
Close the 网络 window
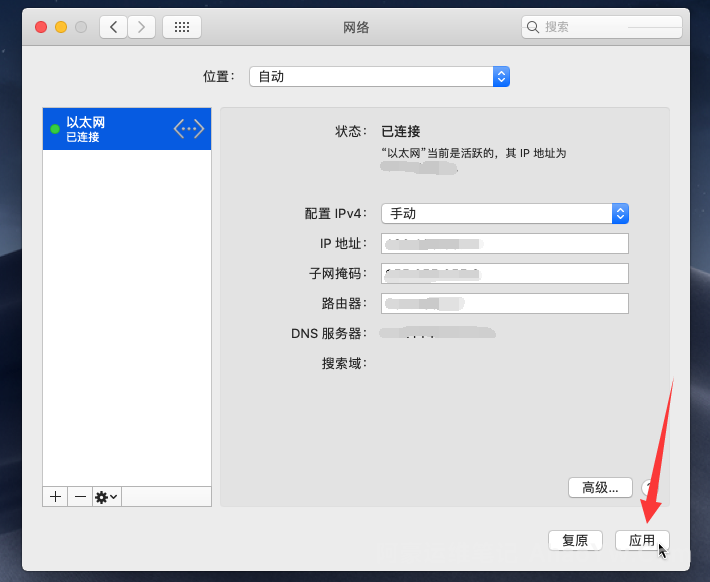tap(41, 27)
